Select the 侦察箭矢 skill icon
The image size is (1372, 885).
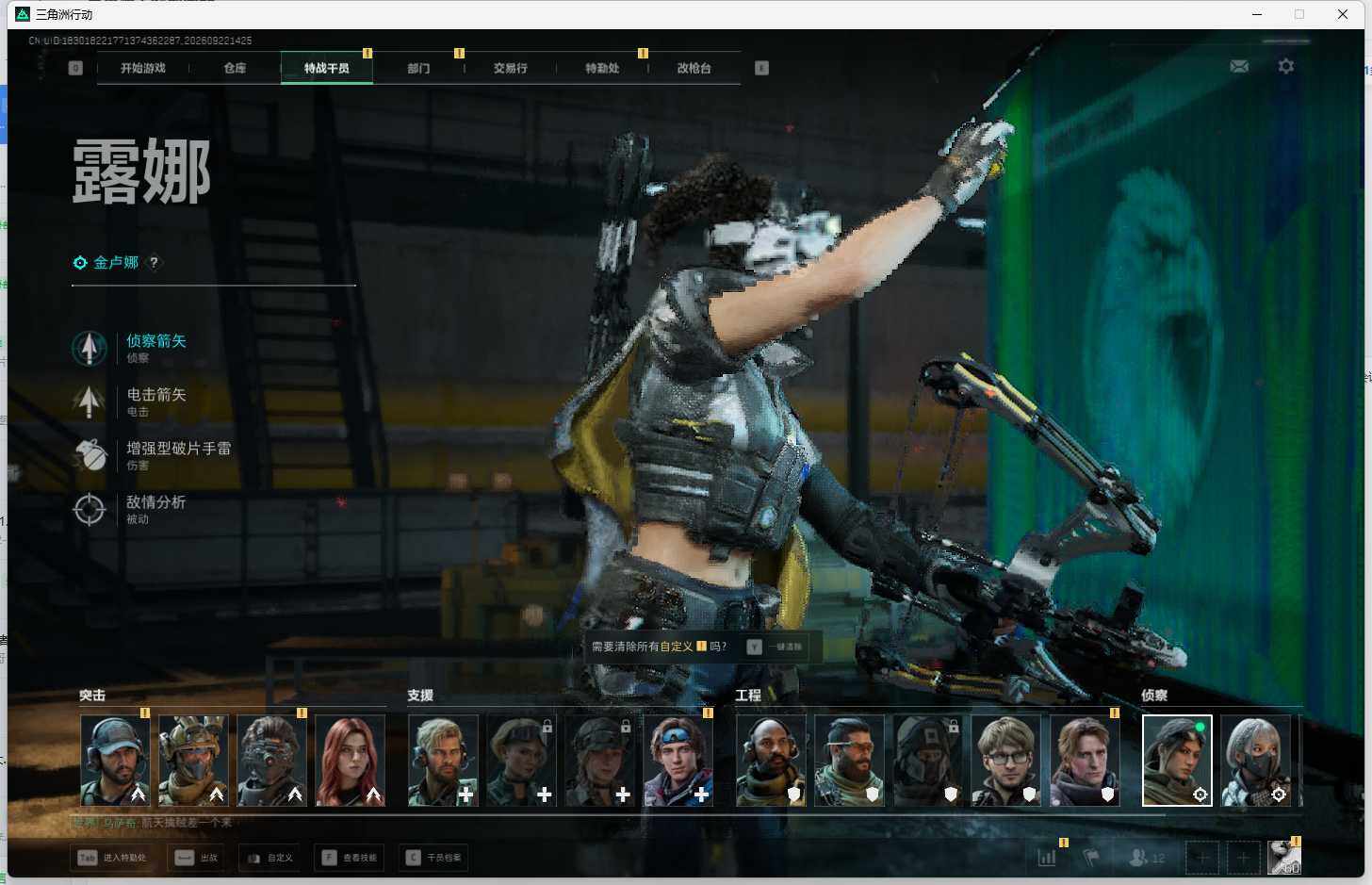pyautogui.click(x=90, y=348)
